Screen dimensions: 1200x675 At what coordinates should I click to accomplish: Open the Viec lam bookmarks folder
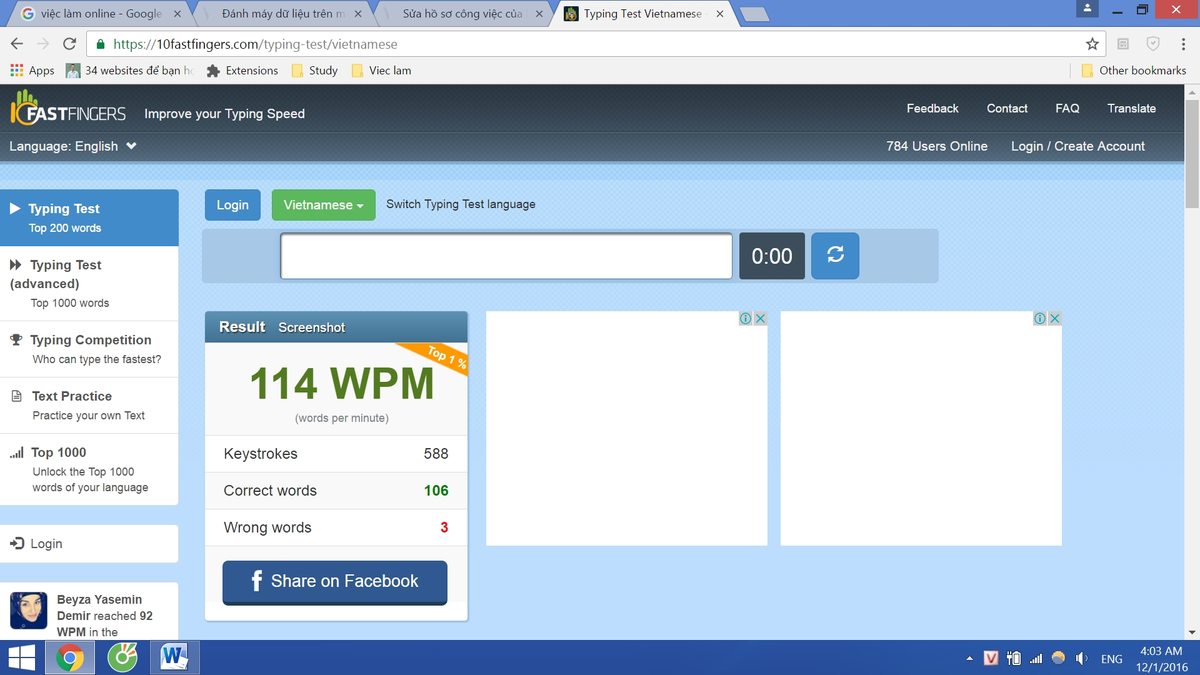[x=381, y=71]
